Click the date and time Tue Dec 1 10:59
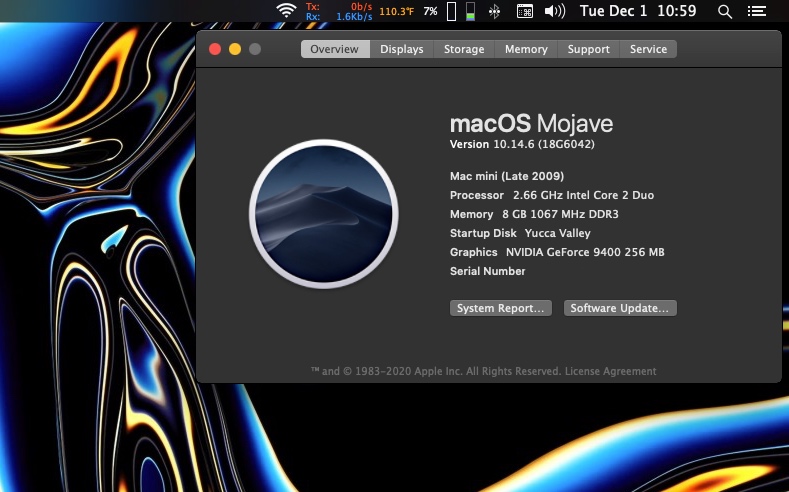 coord(638,11)
